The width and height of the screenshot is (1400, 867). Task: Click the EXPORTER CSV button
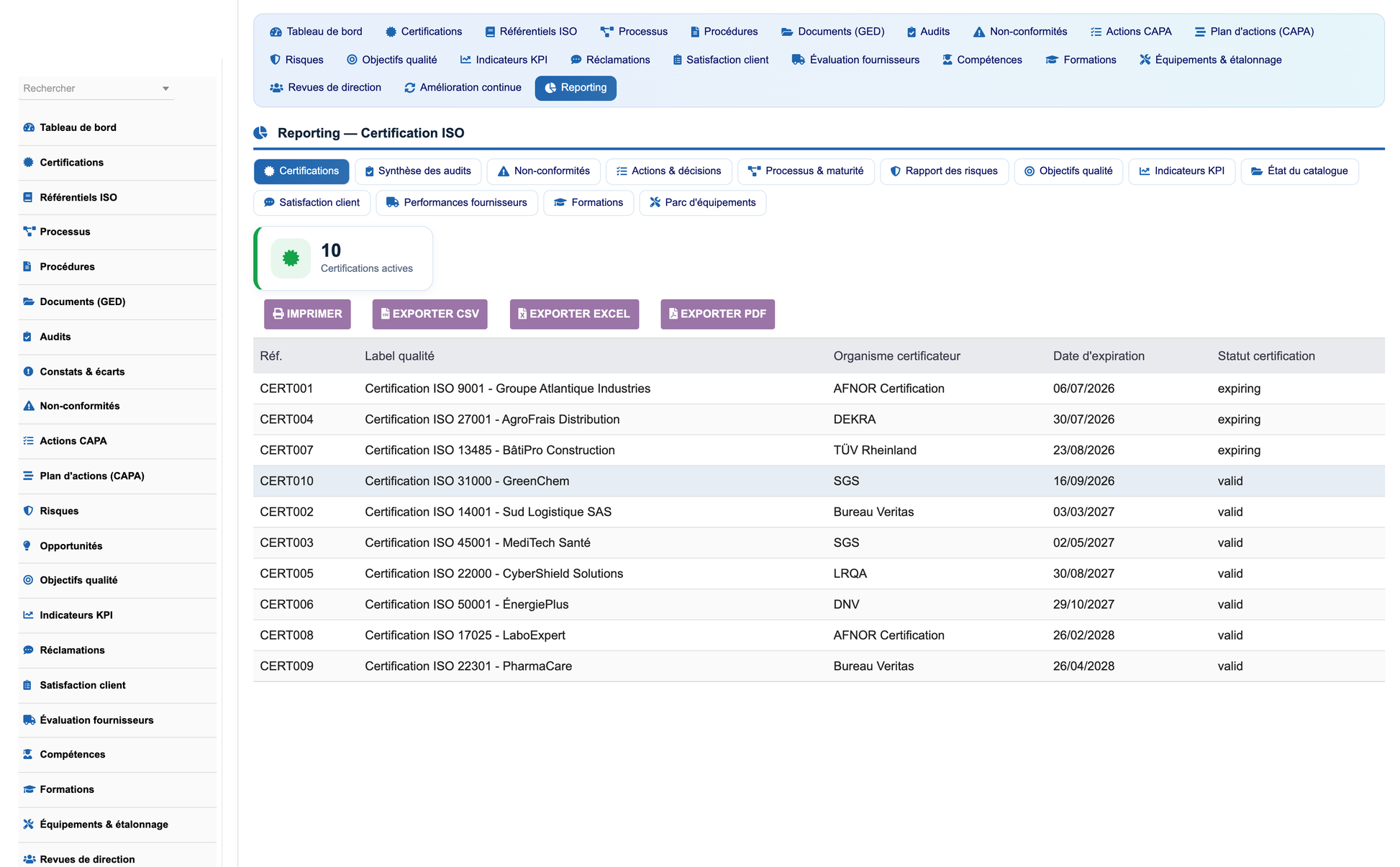(429, 314)
